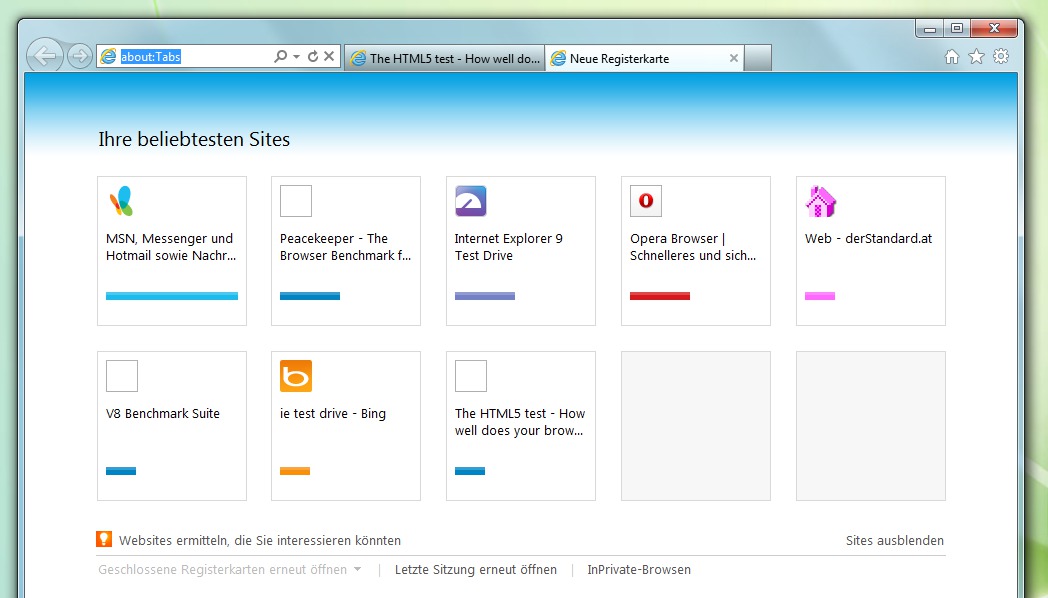Open Internet Explorer 9 Test Drive
This screenshot has width=1048, height=598.
[x=521, y=251]
